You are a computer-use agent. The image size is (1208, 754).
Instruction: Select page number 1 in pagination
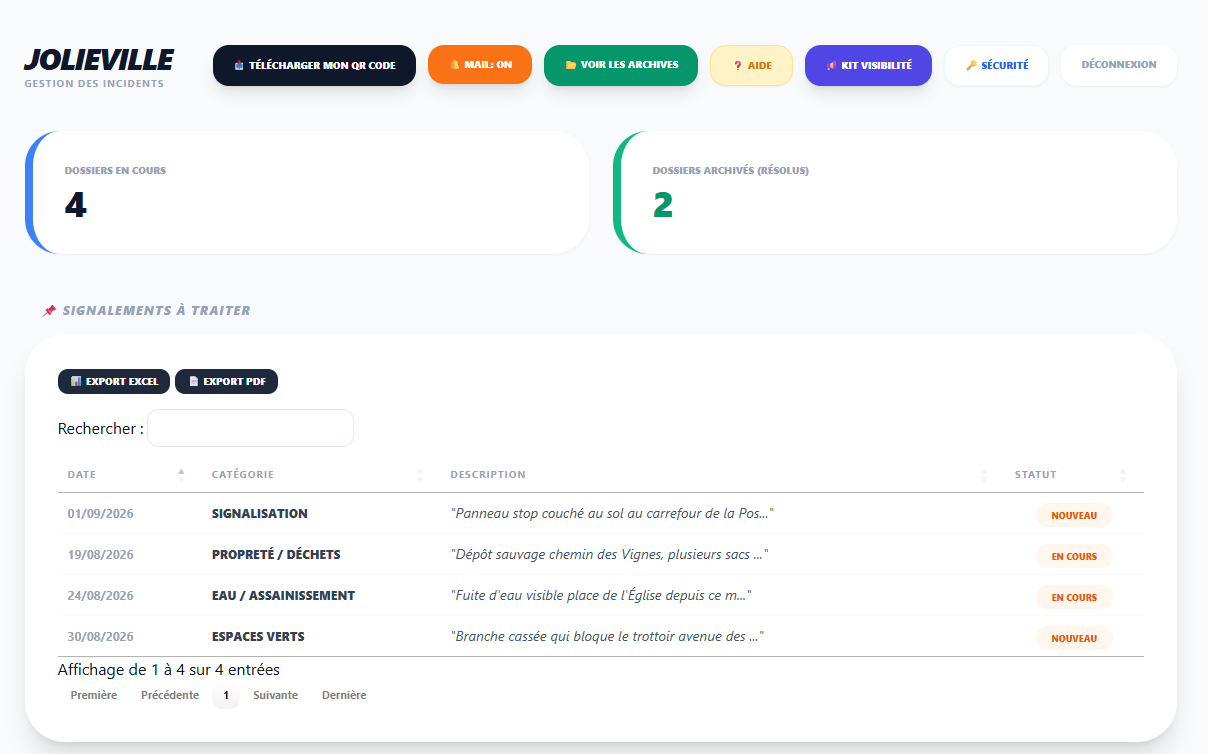coord(226,695)
